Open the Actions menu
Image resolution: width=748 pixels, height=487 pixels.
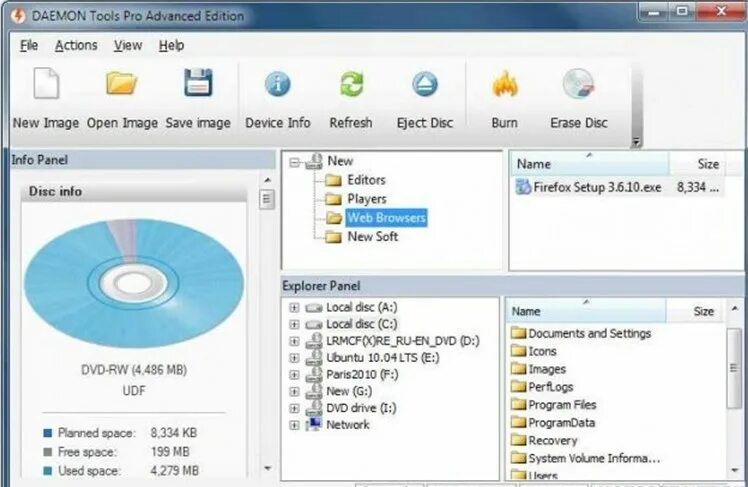pyautogui.click(x=76, y=45)
